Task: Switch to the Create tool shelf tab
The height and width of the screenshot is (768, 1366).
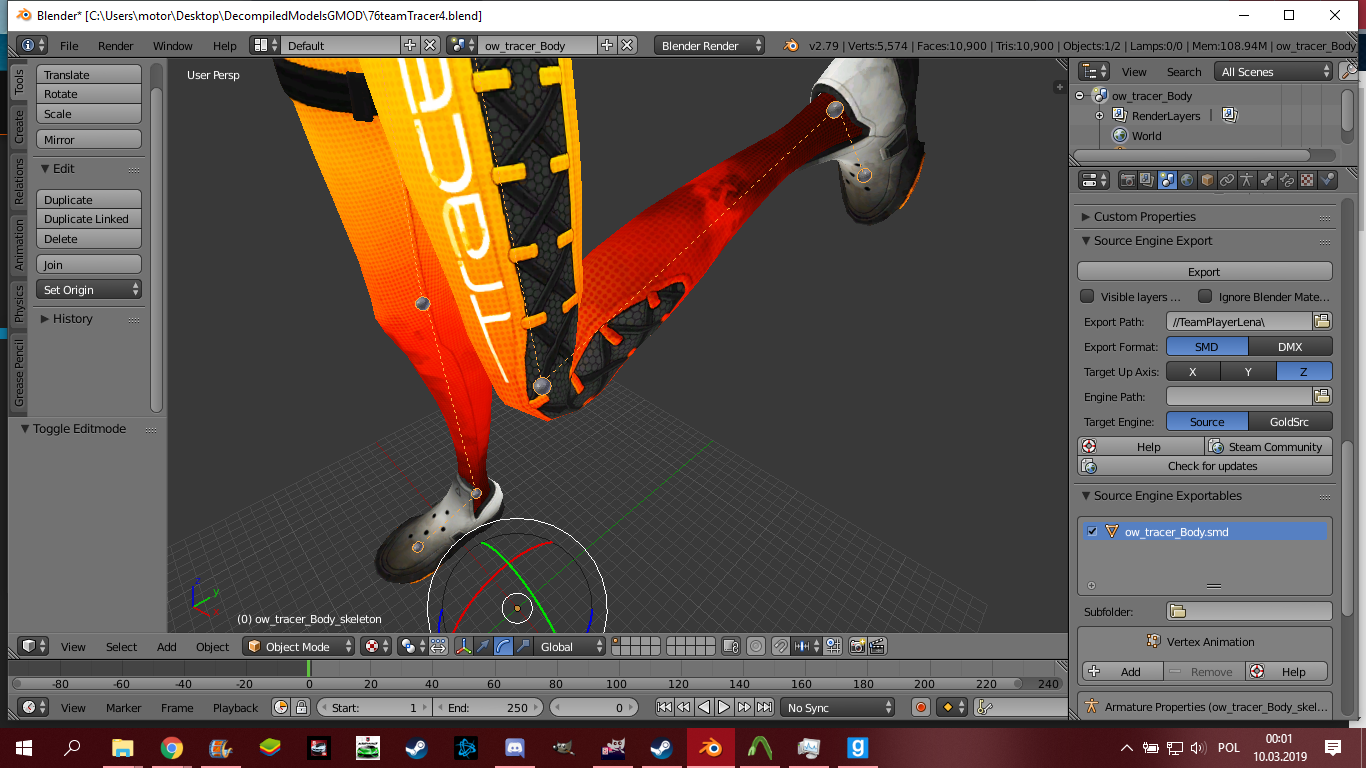Action: tap(18, 127)
